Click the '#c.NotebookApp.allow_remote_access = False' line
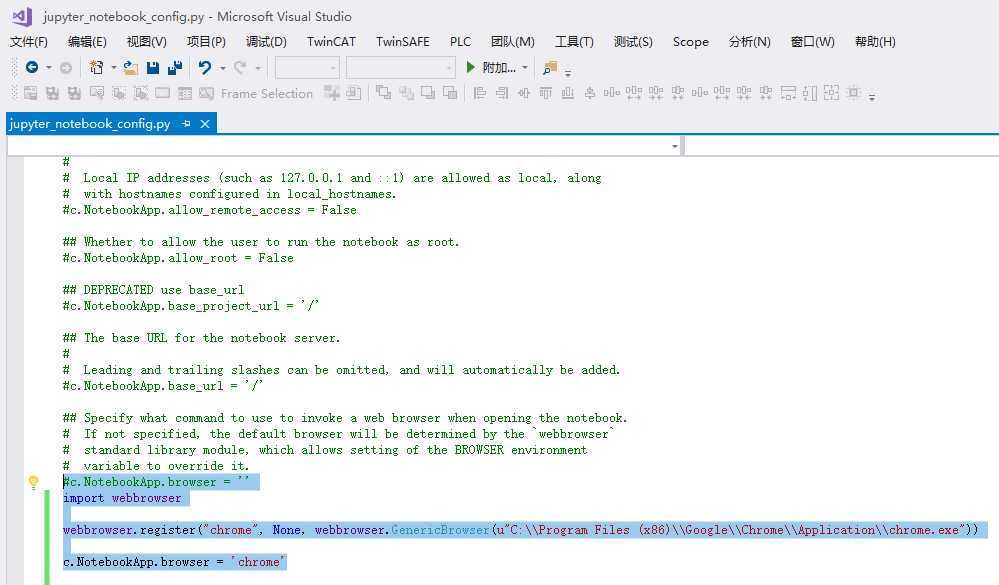 coord(210,210)
